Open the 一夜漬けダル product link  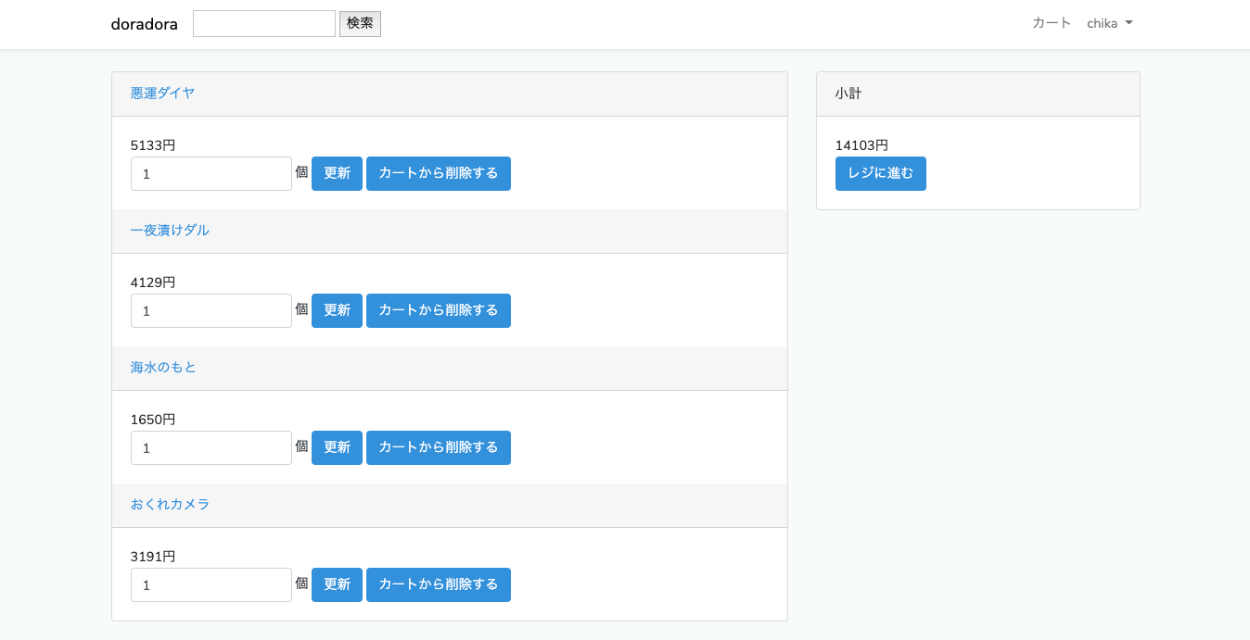click(170, 230)
